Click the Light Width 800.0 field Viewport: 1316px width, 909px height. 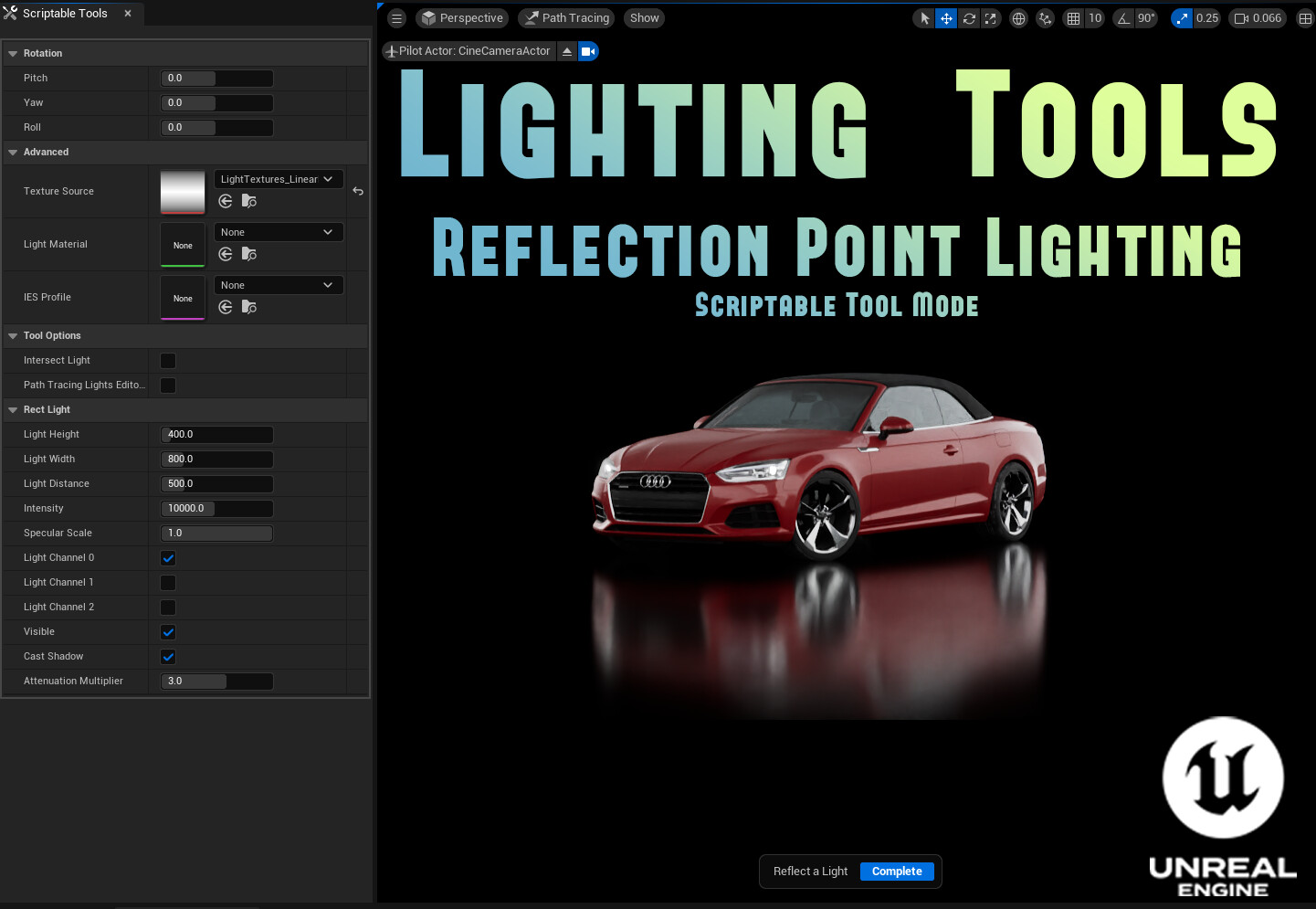tap(216, 460)
